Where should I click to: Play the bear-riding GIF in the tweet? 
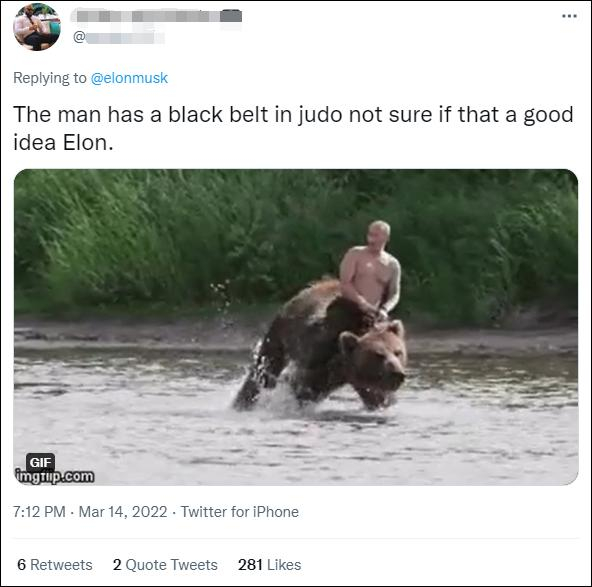[x=296, y=327]
